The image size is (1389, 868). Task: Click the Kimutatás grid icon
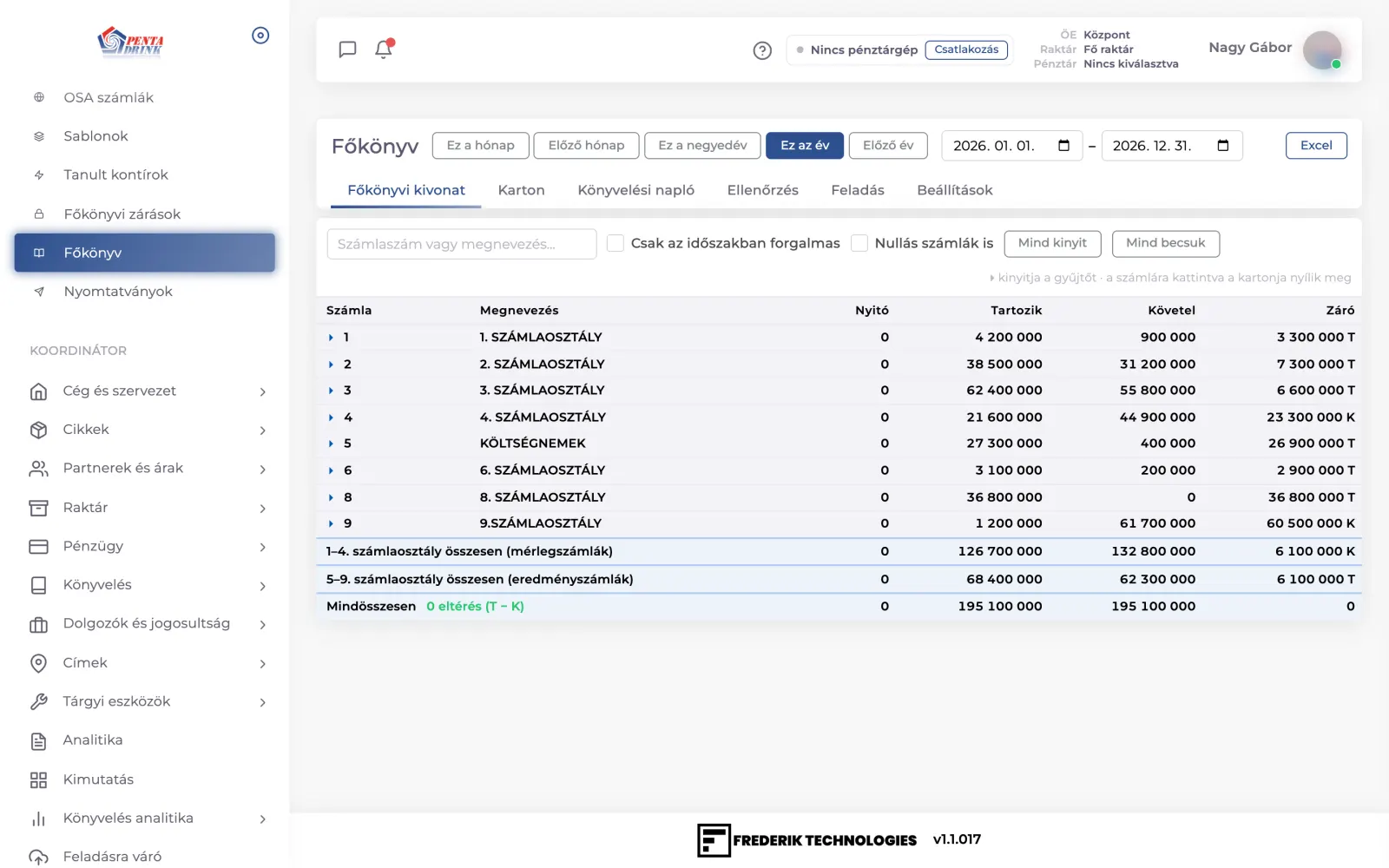(39, 779)
